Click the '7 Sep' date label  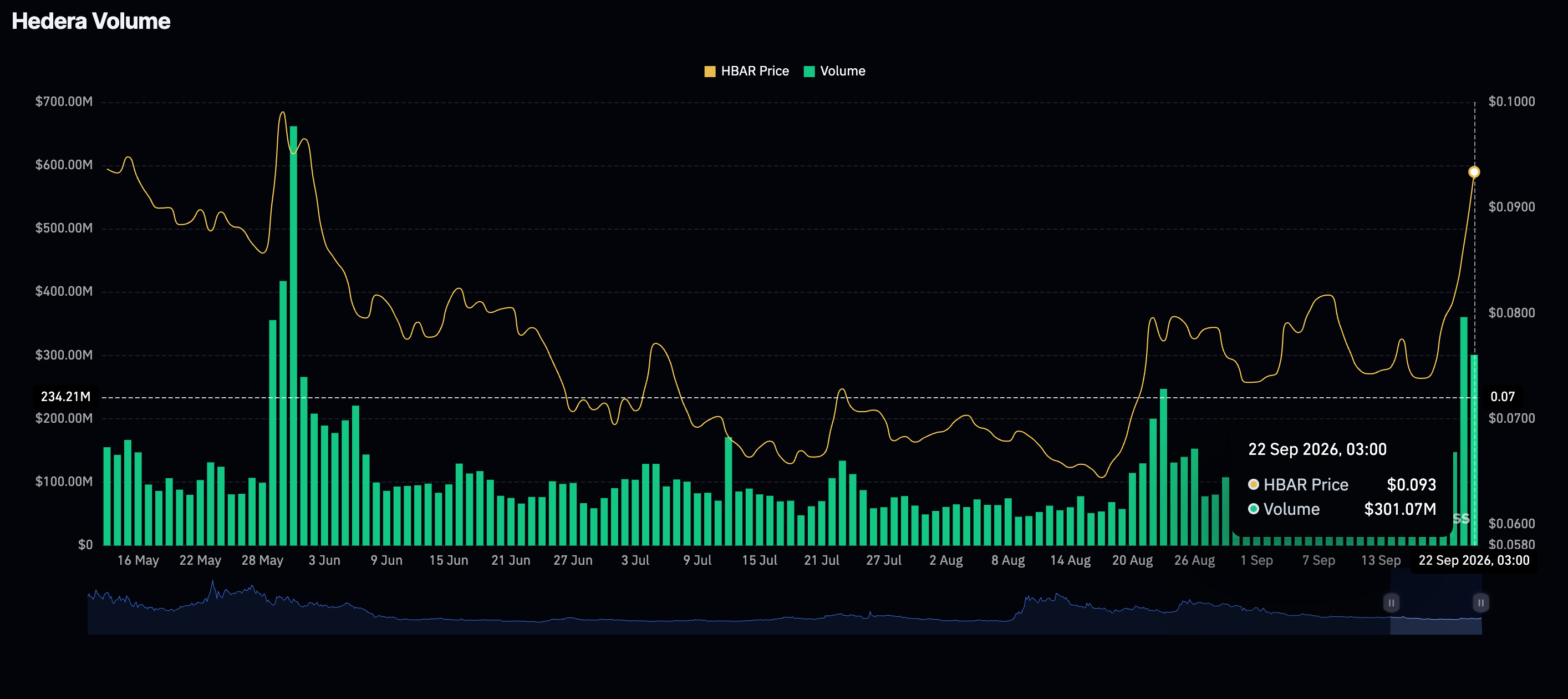coord(1318,561)
